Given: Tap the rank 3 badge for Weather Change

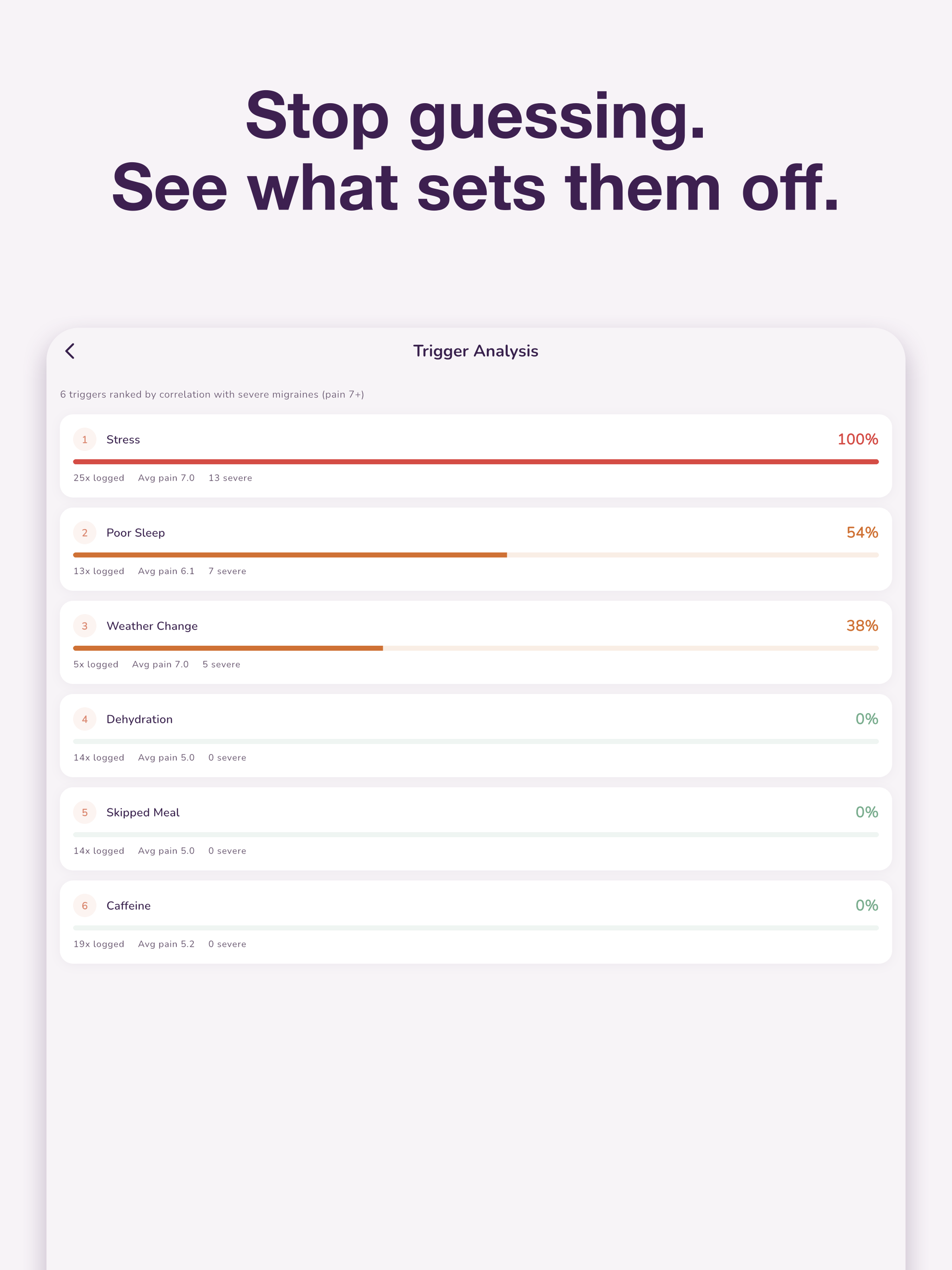Looking at the screenshot, I should 85,626.
